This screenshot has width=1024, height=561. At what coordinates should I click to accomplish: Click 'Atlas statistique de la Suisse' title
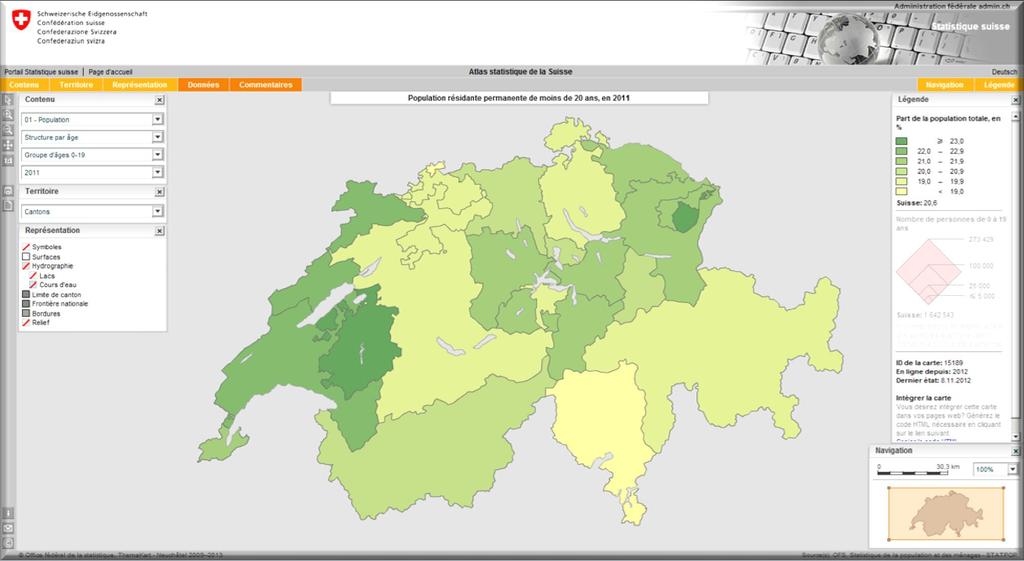[520, 72]
